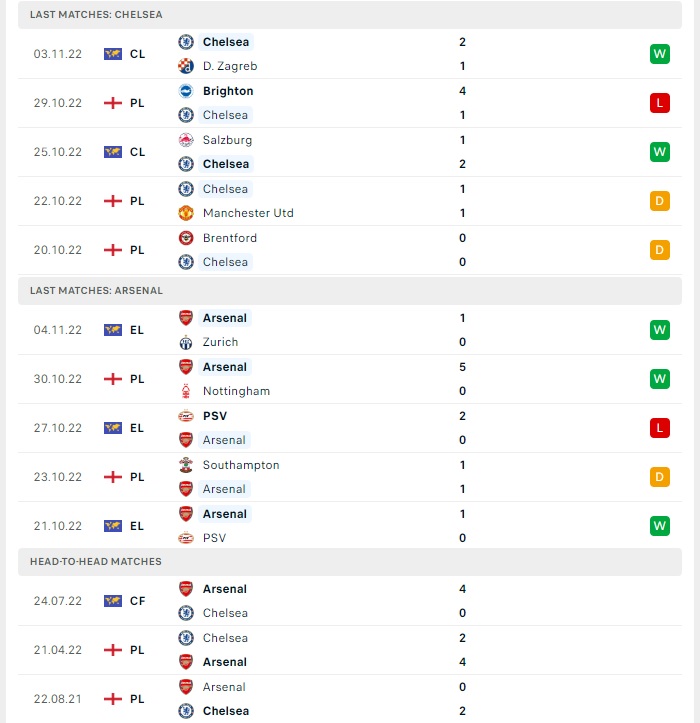
Task: Click the red L badge for Brighton match
Action: click(659, 103)
